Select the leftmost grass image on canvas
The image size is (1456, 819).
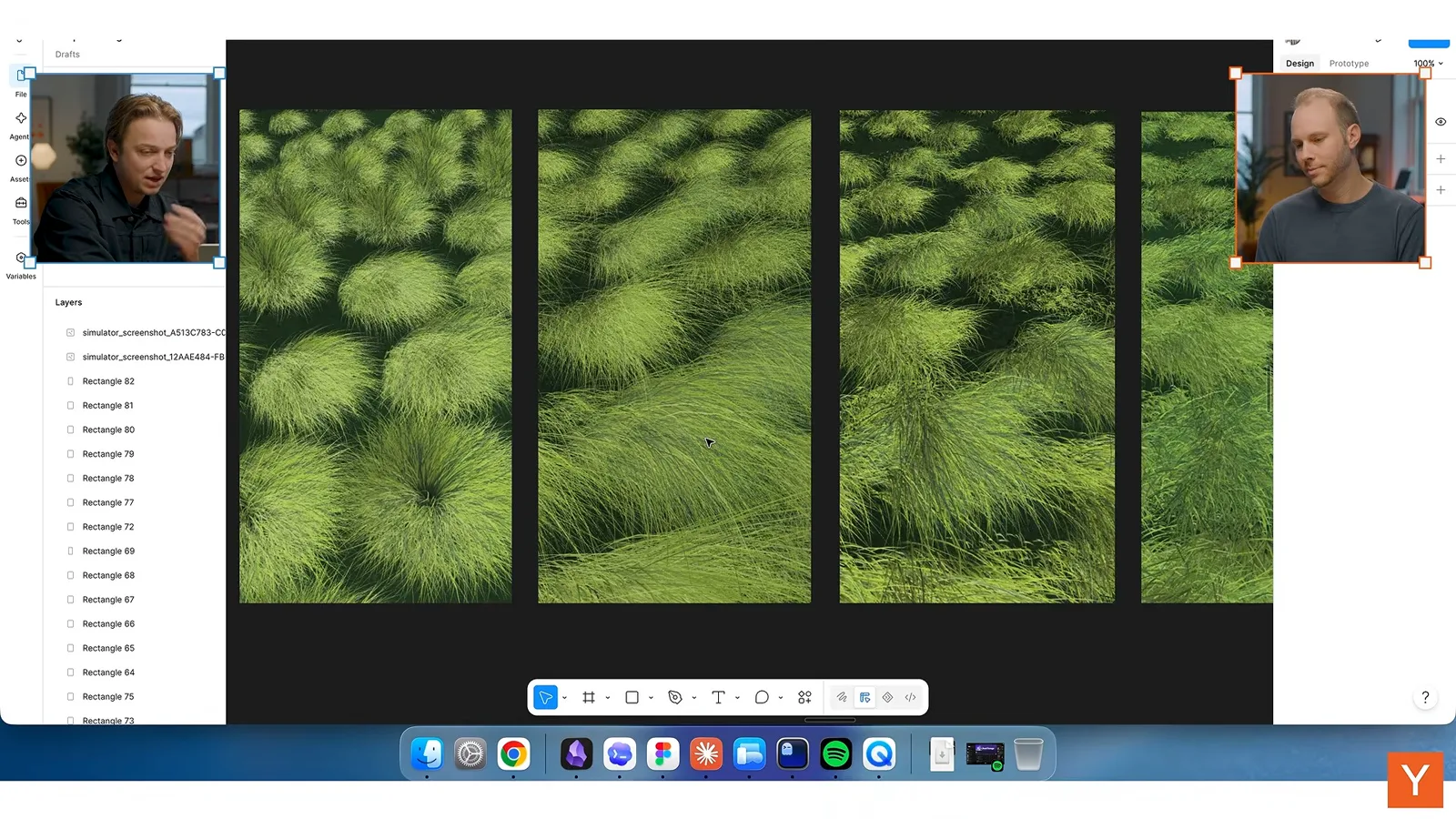tap(375, 356)
